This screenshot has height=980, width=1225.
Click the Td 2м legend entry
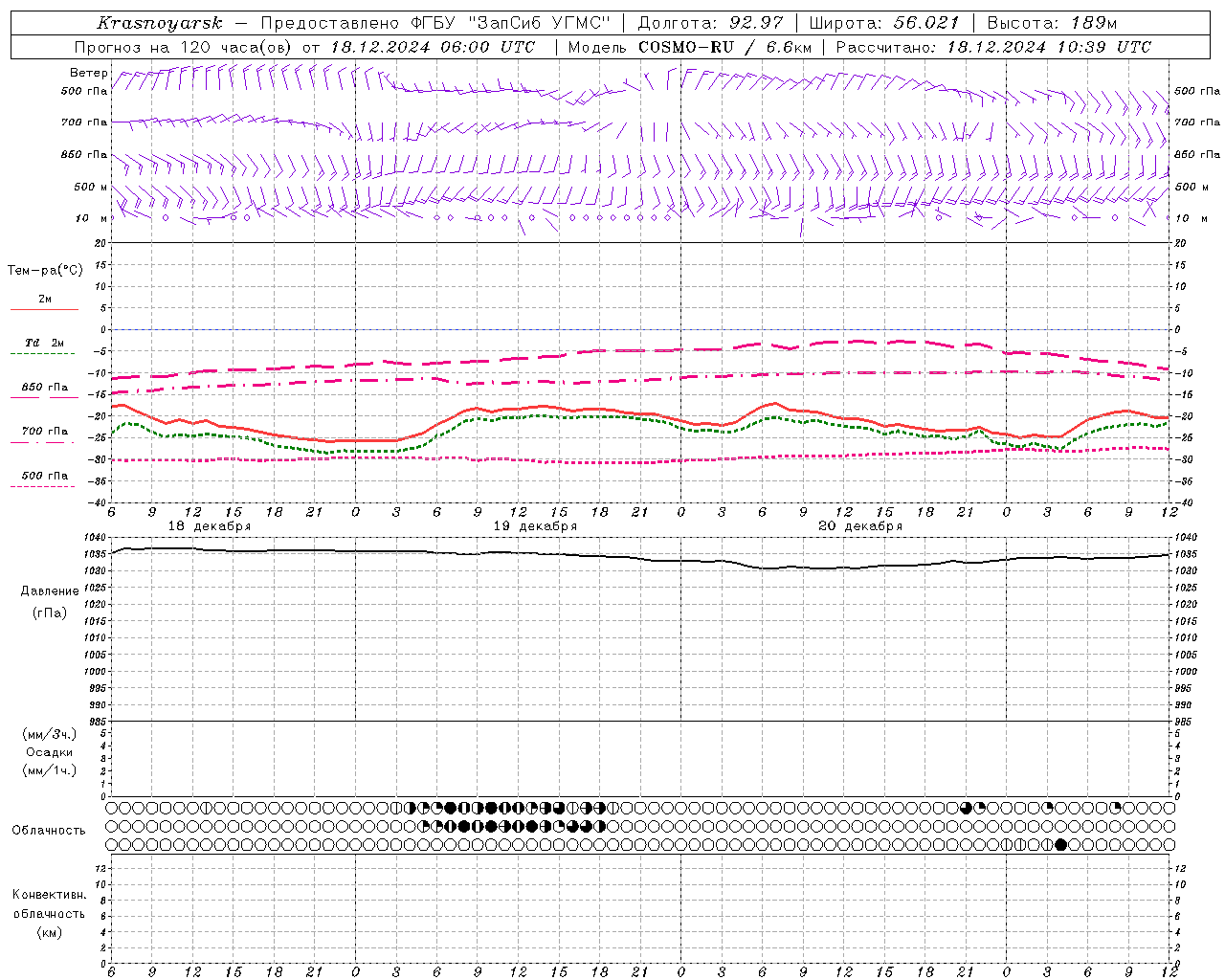coord(44,343)
